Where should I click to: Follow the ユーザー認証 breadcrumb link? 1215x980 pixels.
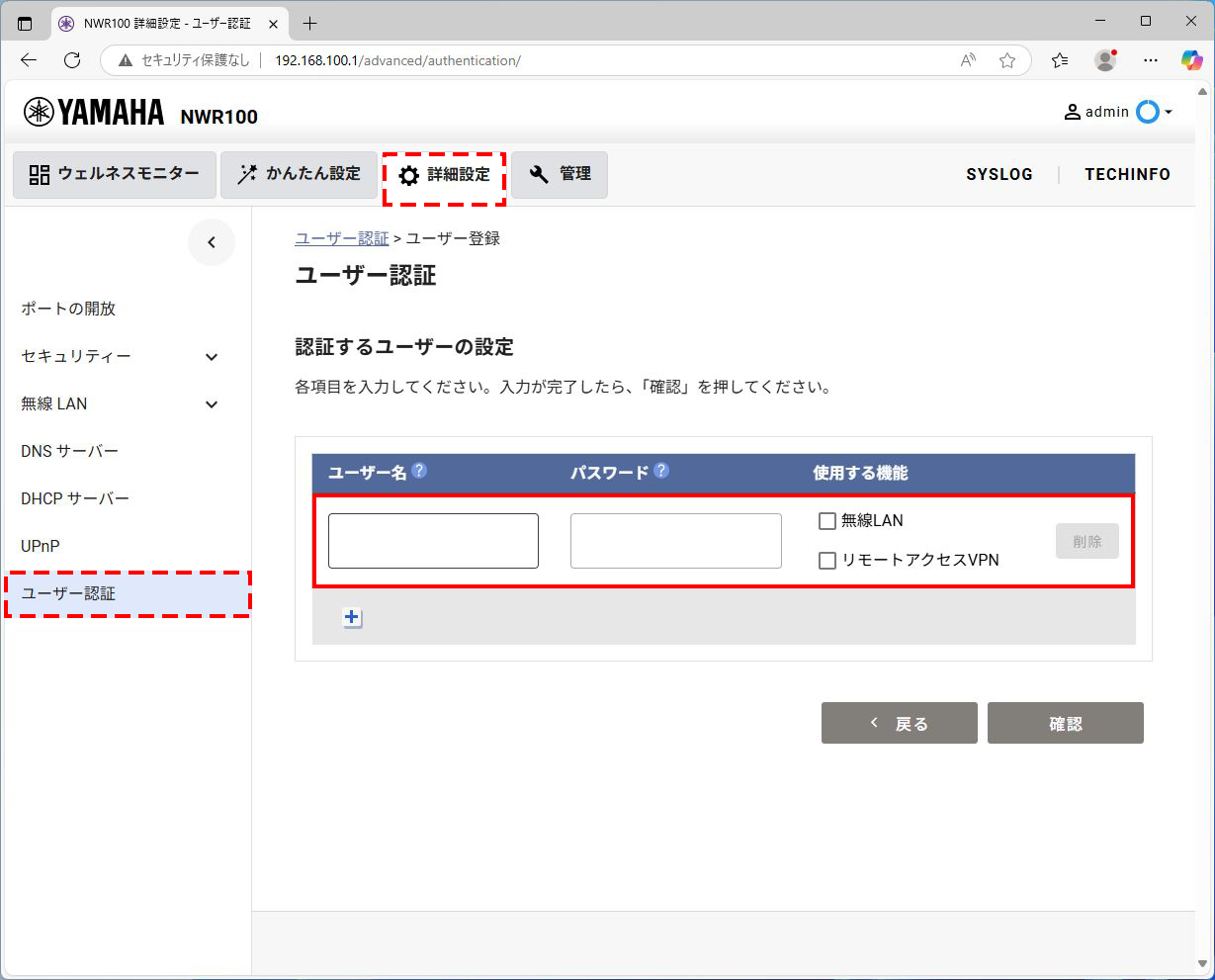pos(342,238)
